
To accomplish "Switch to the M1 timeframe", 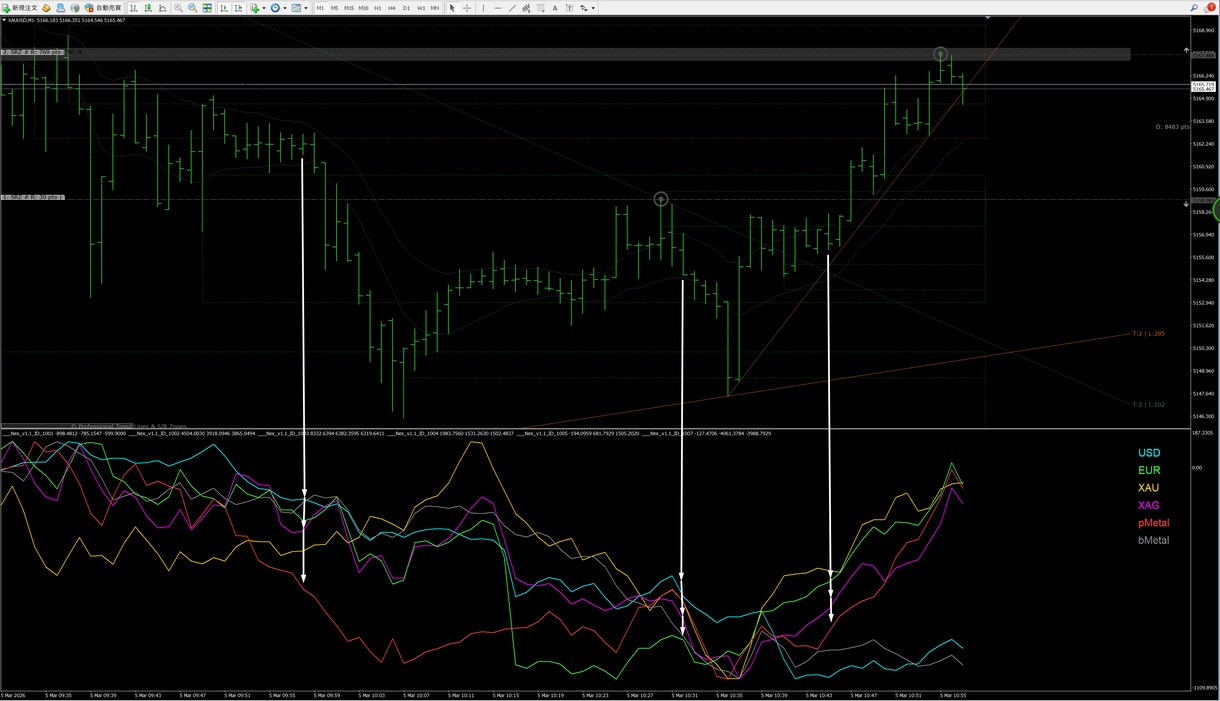I will tap(320, 8).
